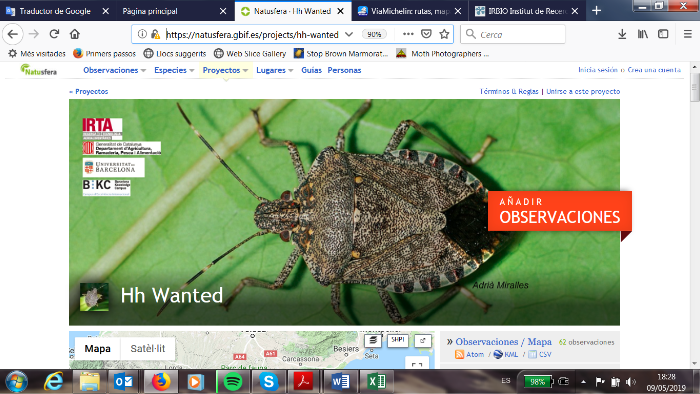Click the Cerca search box

tap(512, 34)
